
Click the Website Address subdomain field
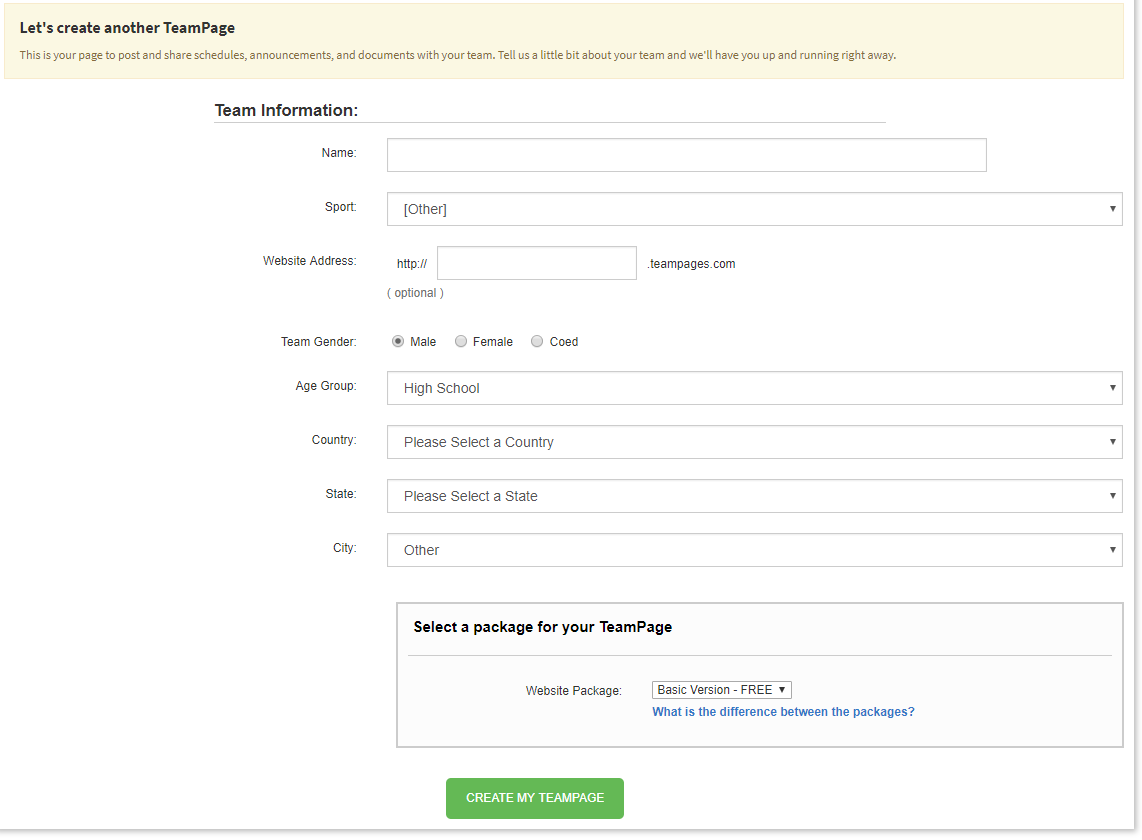(x=536, y=263)
